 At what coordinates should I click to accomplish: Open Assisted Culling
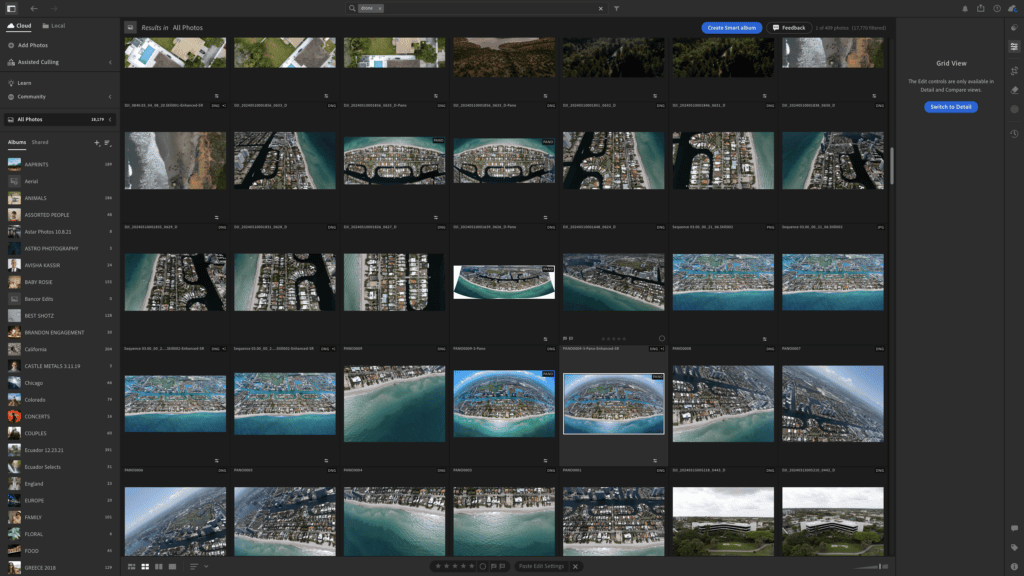(x=33, y=62)
